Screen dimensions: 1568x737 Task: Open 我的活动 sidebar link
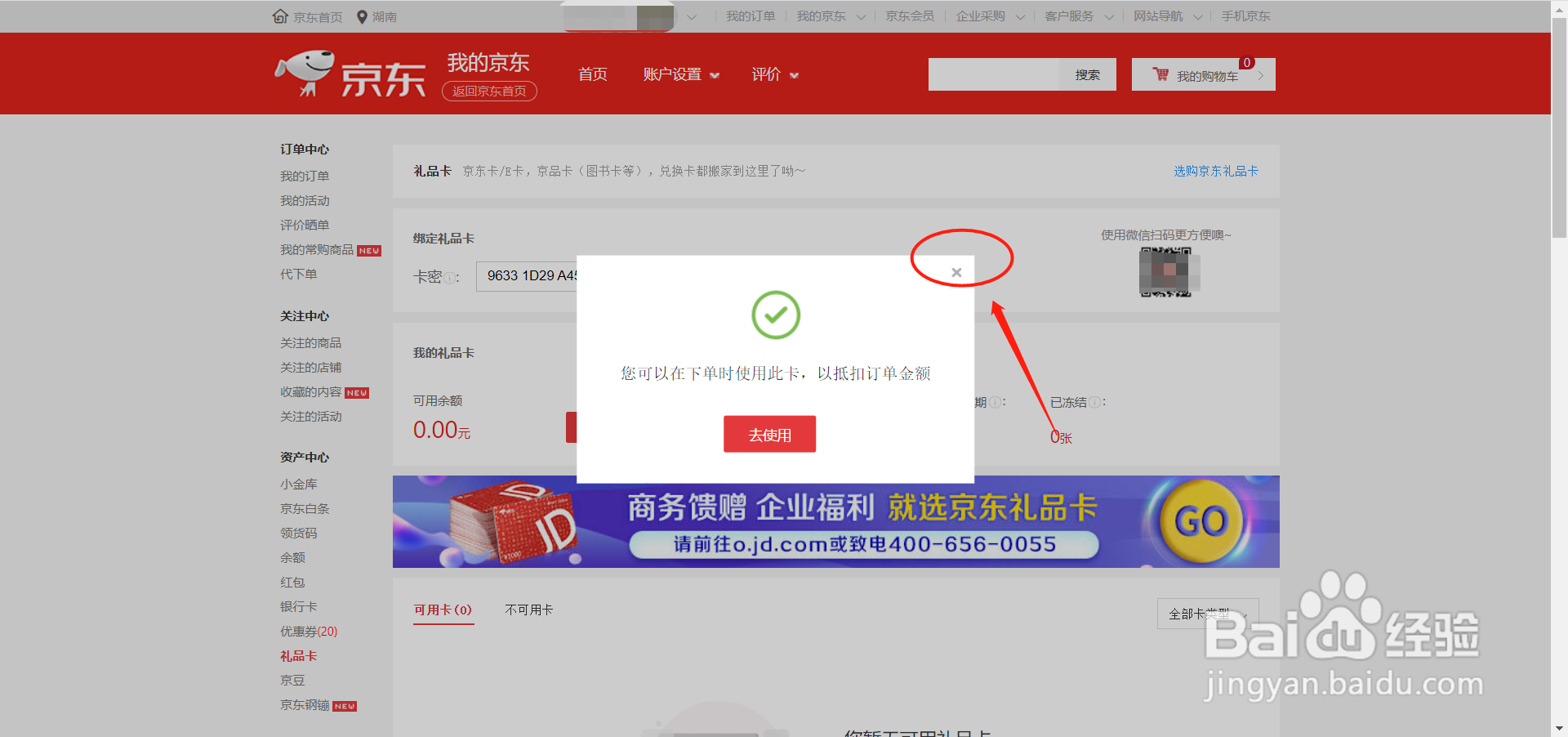click(x=305, y=201)
